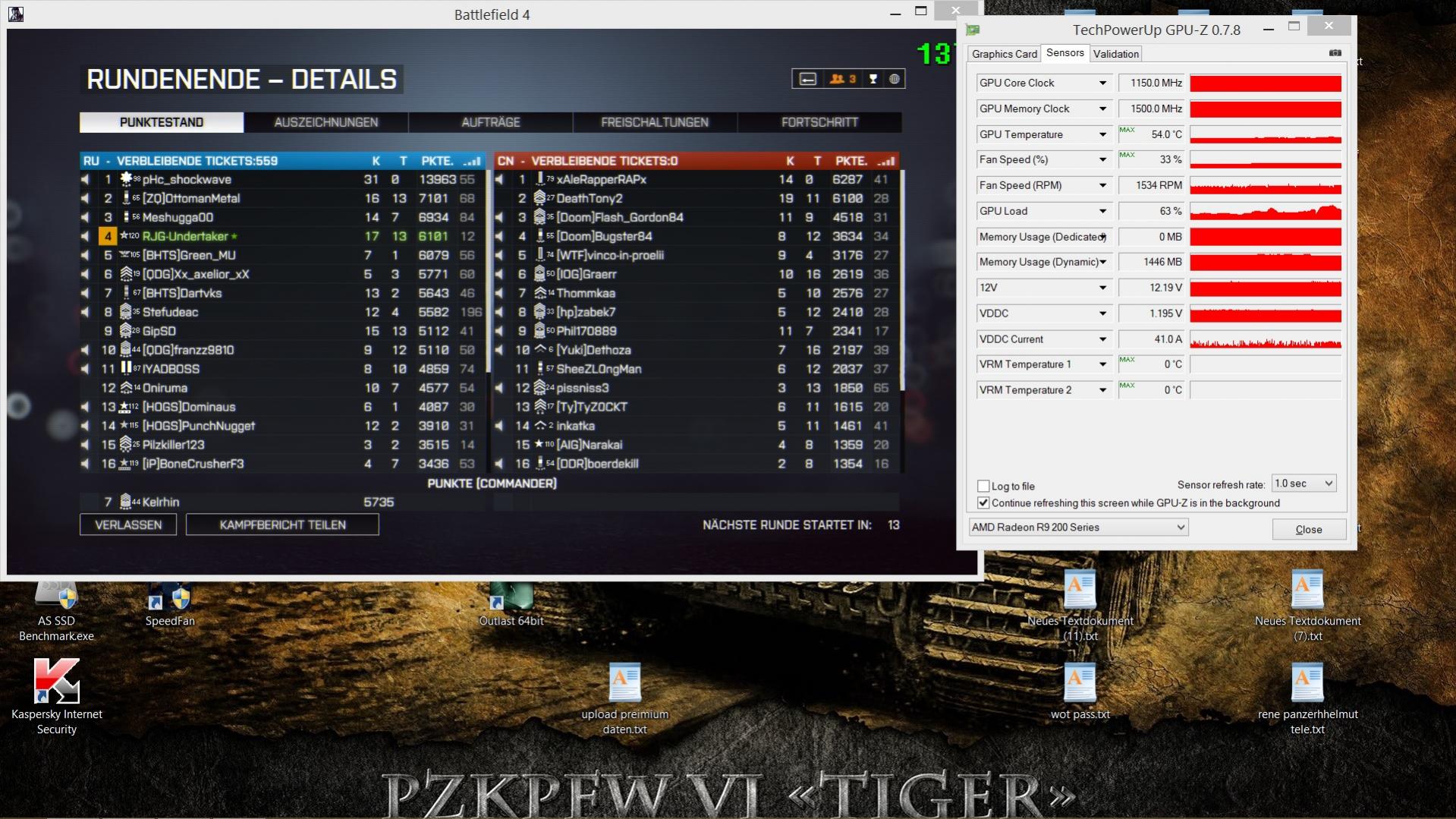
Task: Select the Phil170889 player row
Action: coord(697,332)
